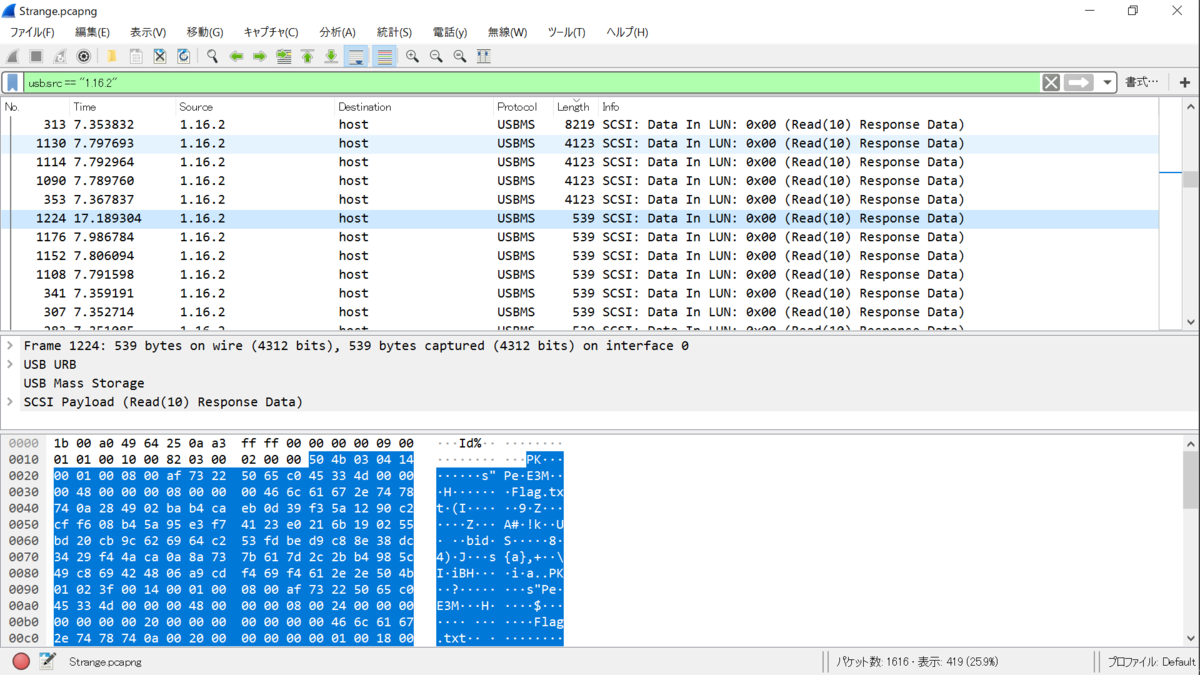The width and height of the screenshot is (1200, 675).
Task: Open the ファイル(F) menu
Action: (32, 32)
